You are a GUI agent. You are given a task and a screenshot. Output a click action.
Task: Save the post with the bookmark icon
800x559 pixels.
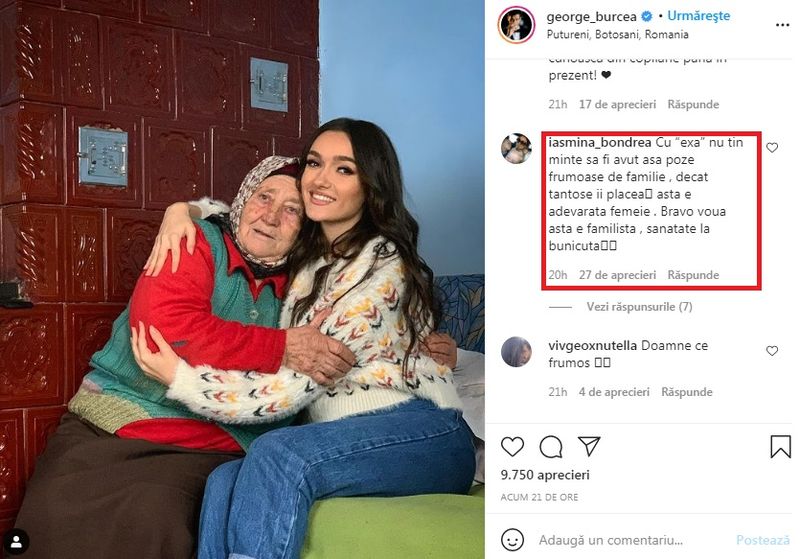tap(780, 447)
